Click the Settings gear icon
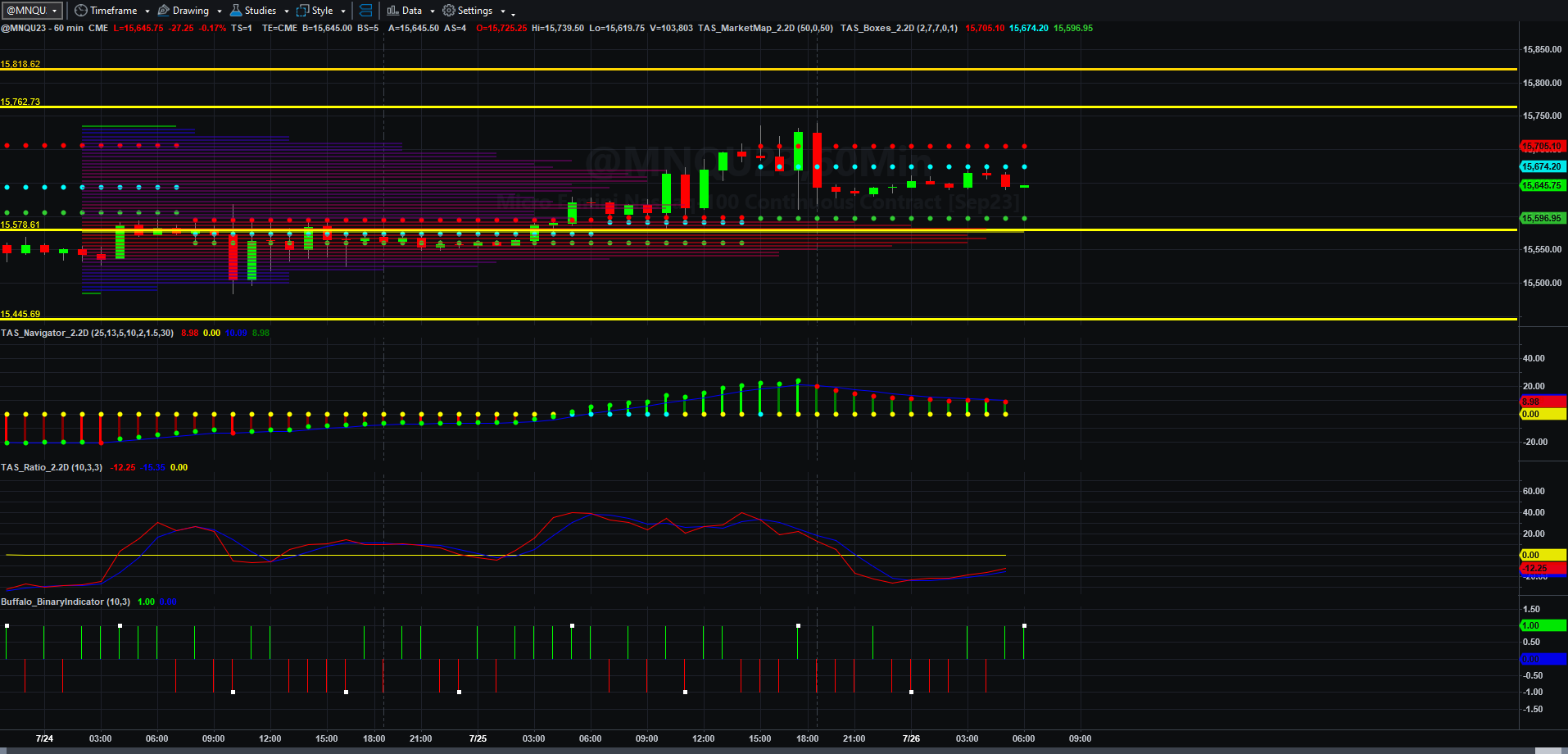Viewport: 1568px width, 754px height. (449, 11)
